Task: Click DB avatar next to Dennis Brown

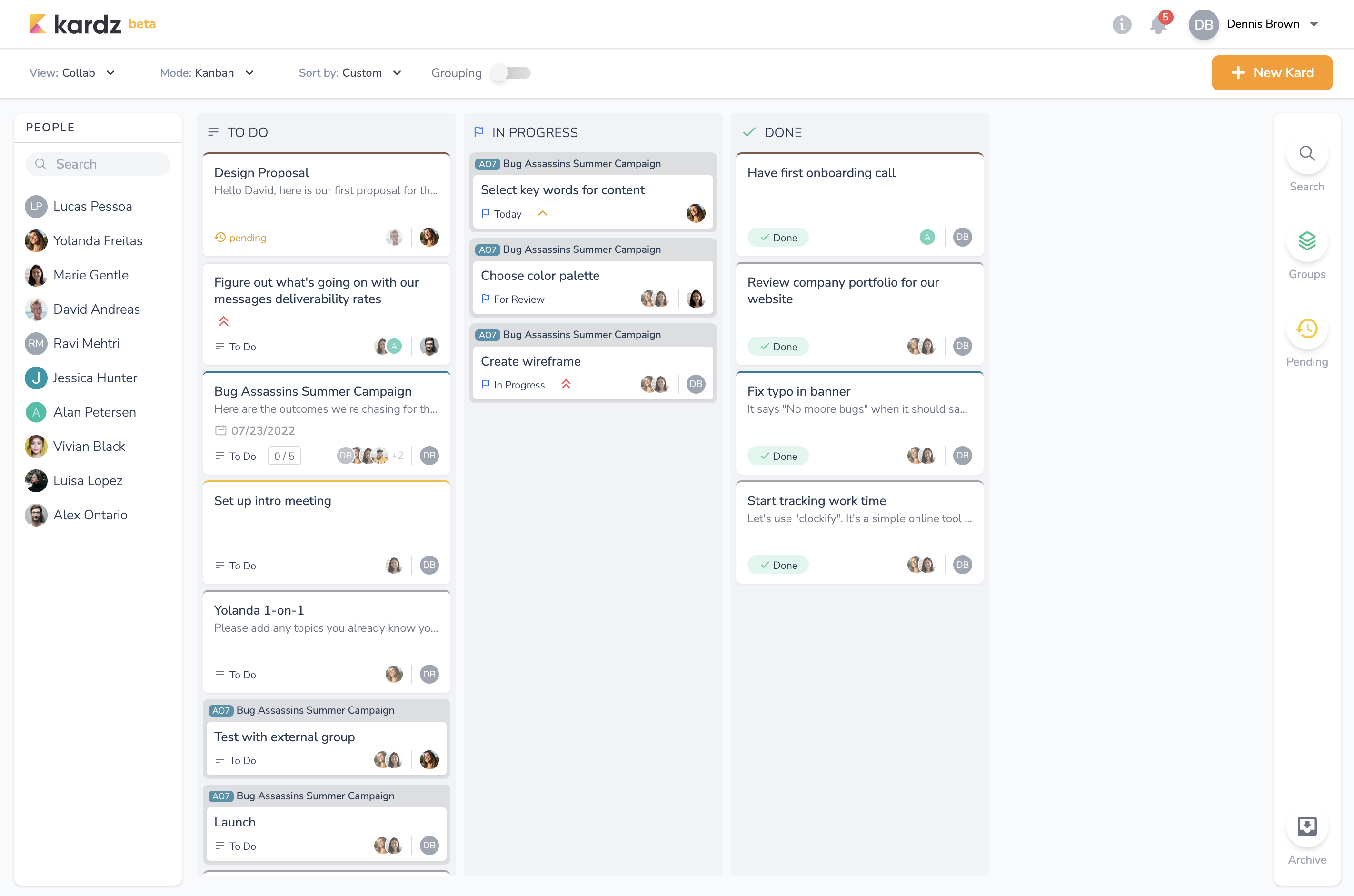Action: point(1203,25)
